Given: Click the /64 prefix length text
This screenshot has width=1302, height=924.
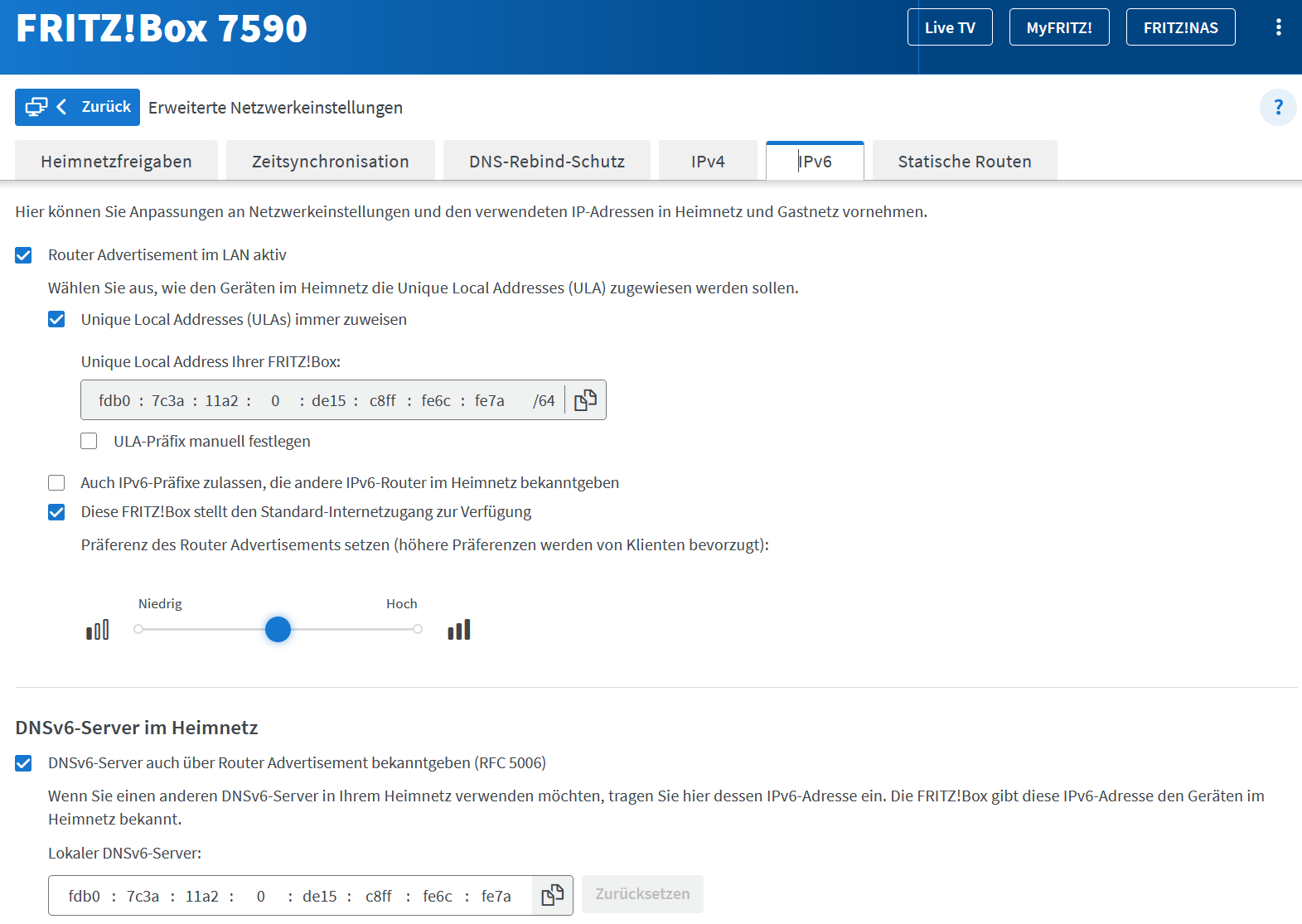Looking at the screenshot, I should coord(544,400).
